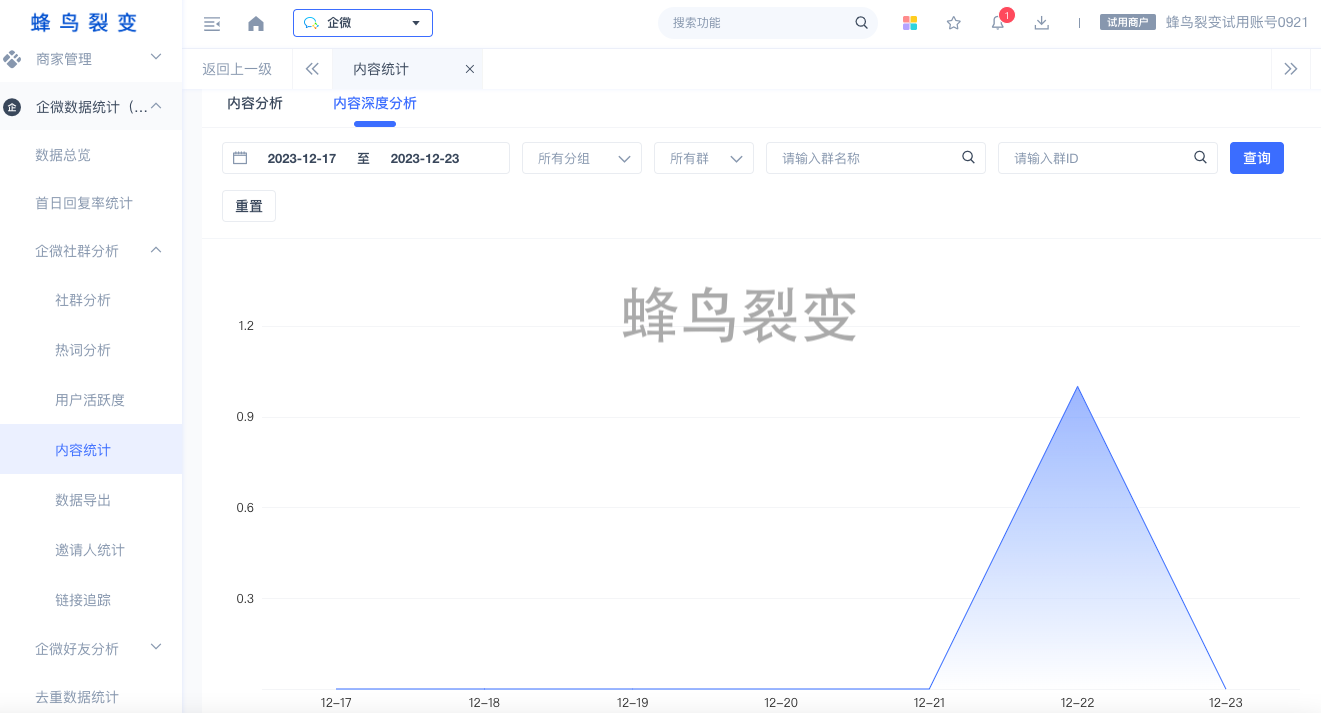
Task: Collapse the sidebar with the menu fold icon
Action: 211,23
